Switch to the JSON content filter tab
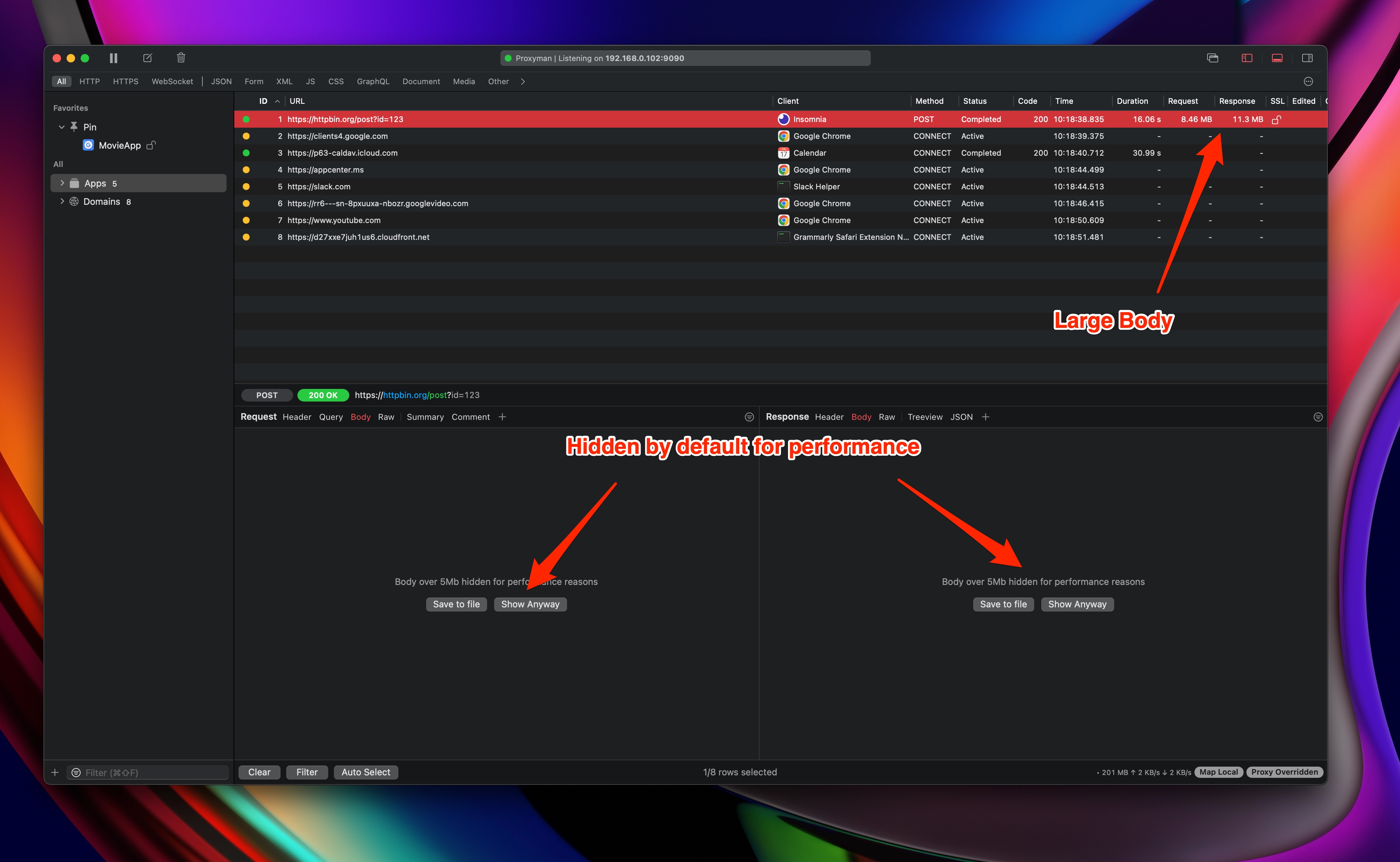Viewport: 1400px width, 862px height. coord(221,81)
